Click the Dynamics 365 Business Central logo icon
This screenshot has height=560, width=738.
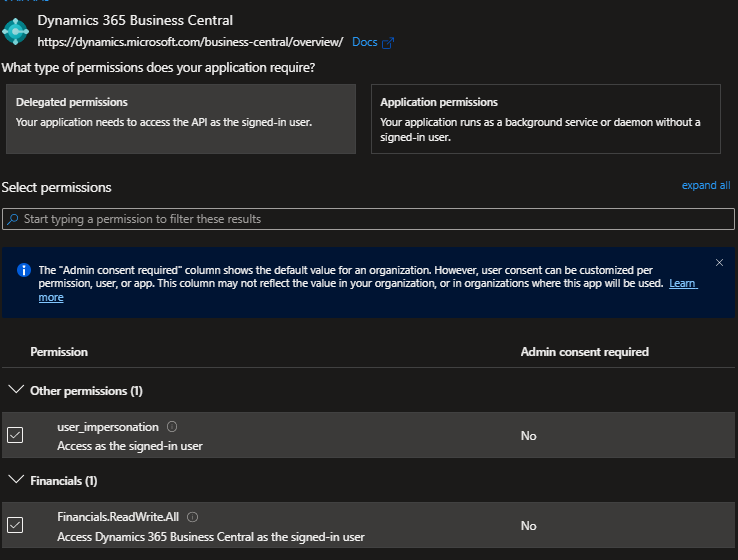15,32
